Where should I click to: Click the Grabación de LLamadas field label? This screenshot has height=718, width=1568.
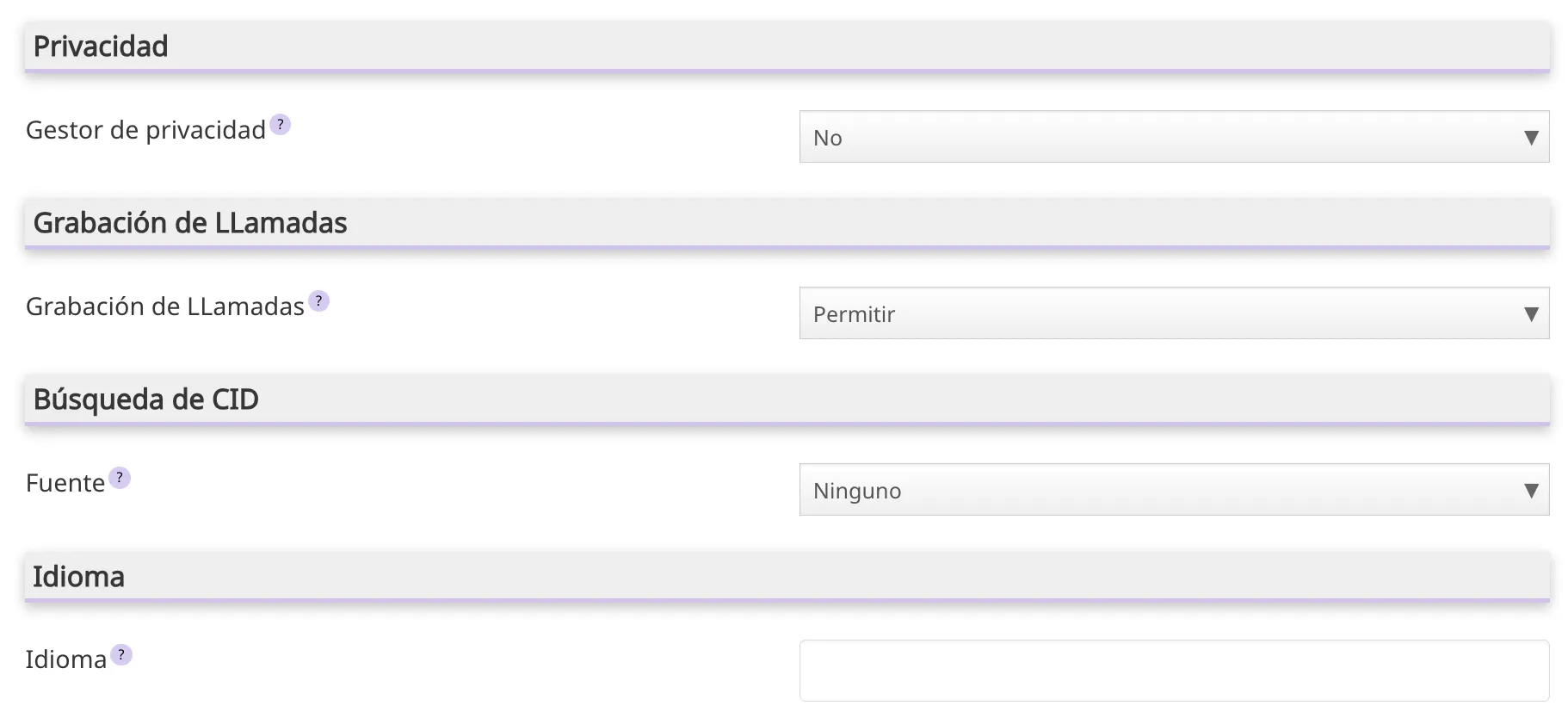164,306
